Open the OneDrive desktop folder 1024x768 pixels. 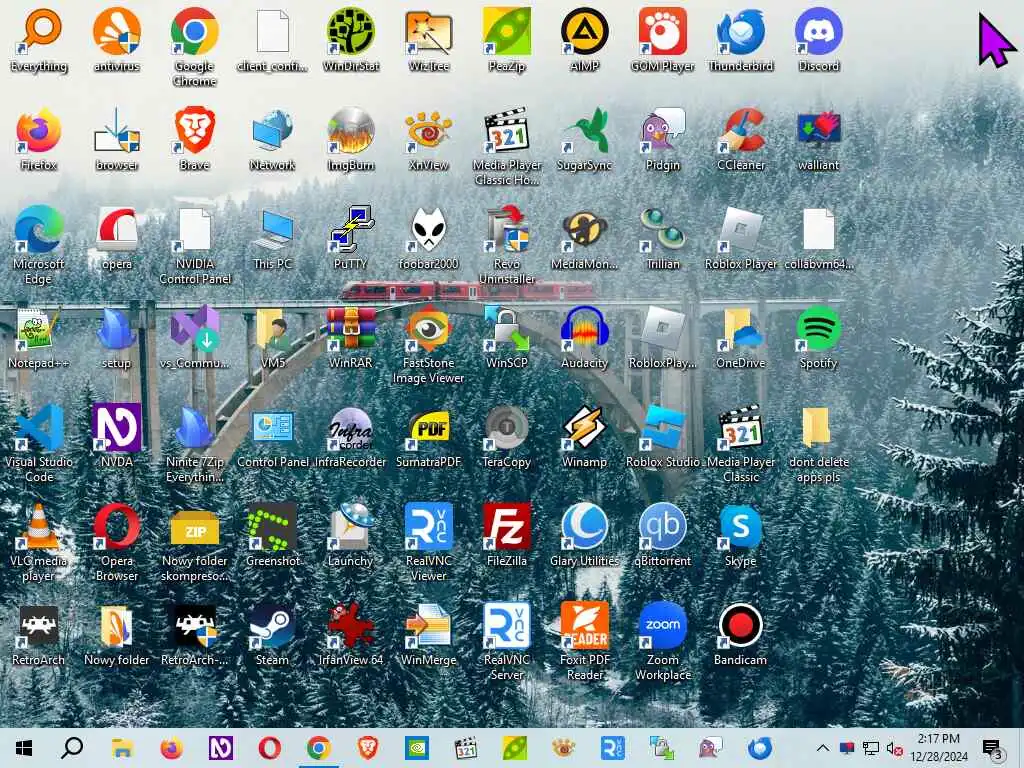tap(741, 337)
